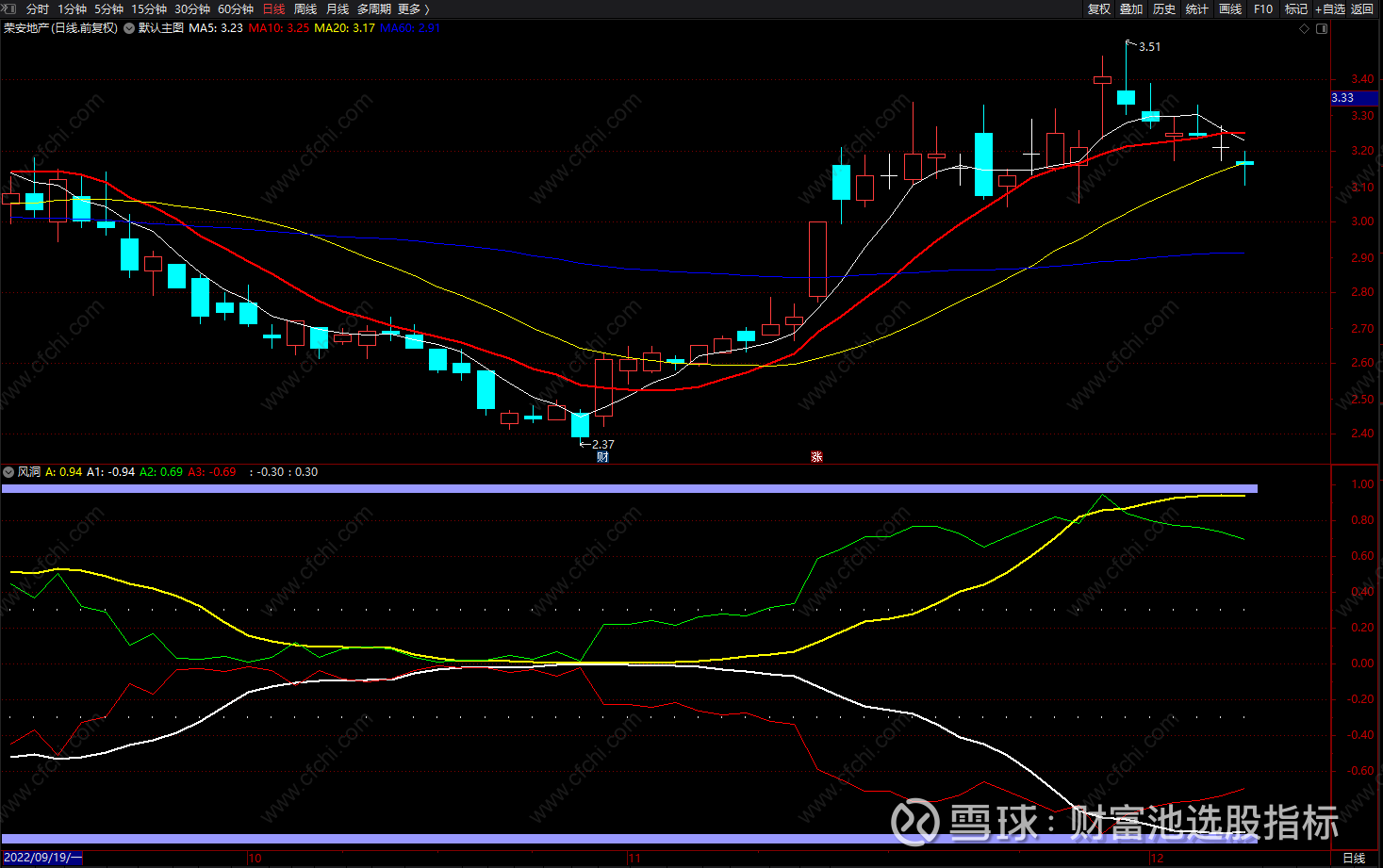Image resolution: width=1383 pixels, height=868 pixels.
Task: Click the 2.37 low price label
Action: click(x=603, y=444)
